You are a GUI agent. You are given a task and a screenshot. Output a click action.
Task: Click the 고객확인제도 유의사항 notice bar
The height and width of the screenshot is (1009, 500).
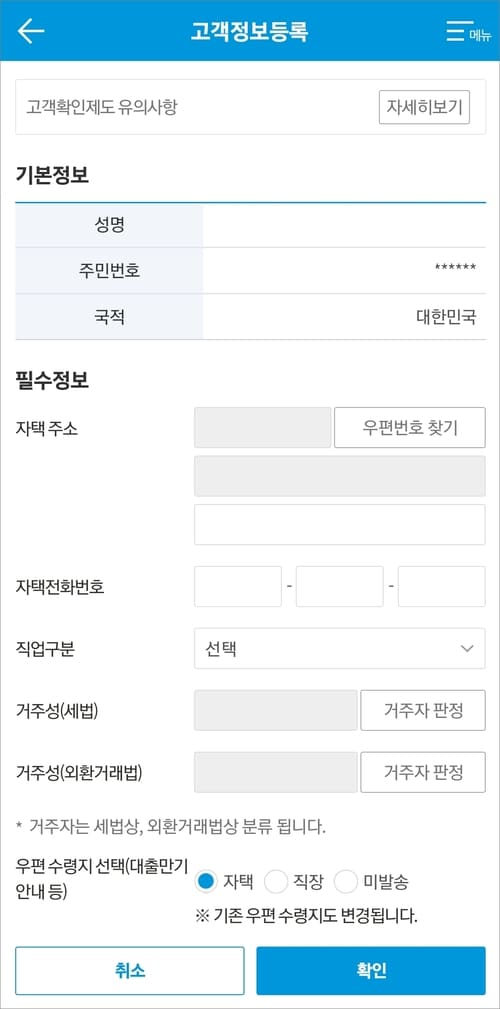click(x=250, y=107)
